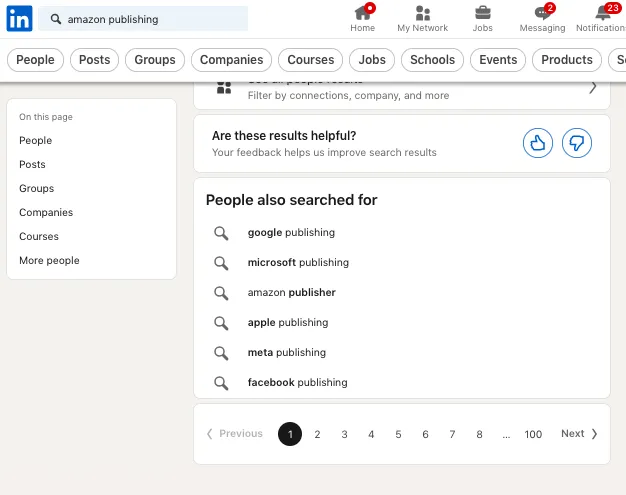Select the People filter pill

(x=35, y=60)
